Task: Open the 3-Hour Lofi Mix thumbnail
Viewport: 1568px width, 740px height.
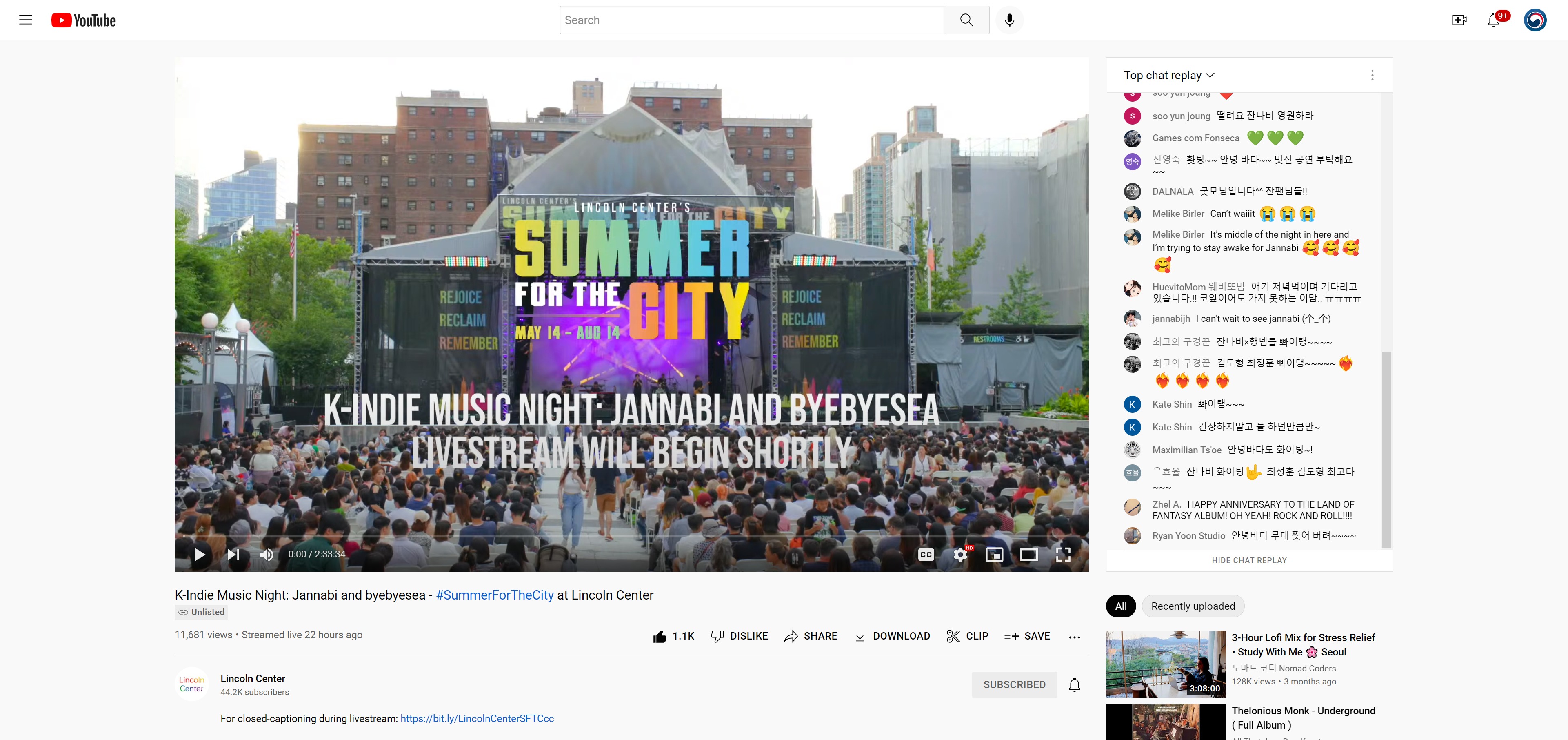Action: [x=1166, y=664]
